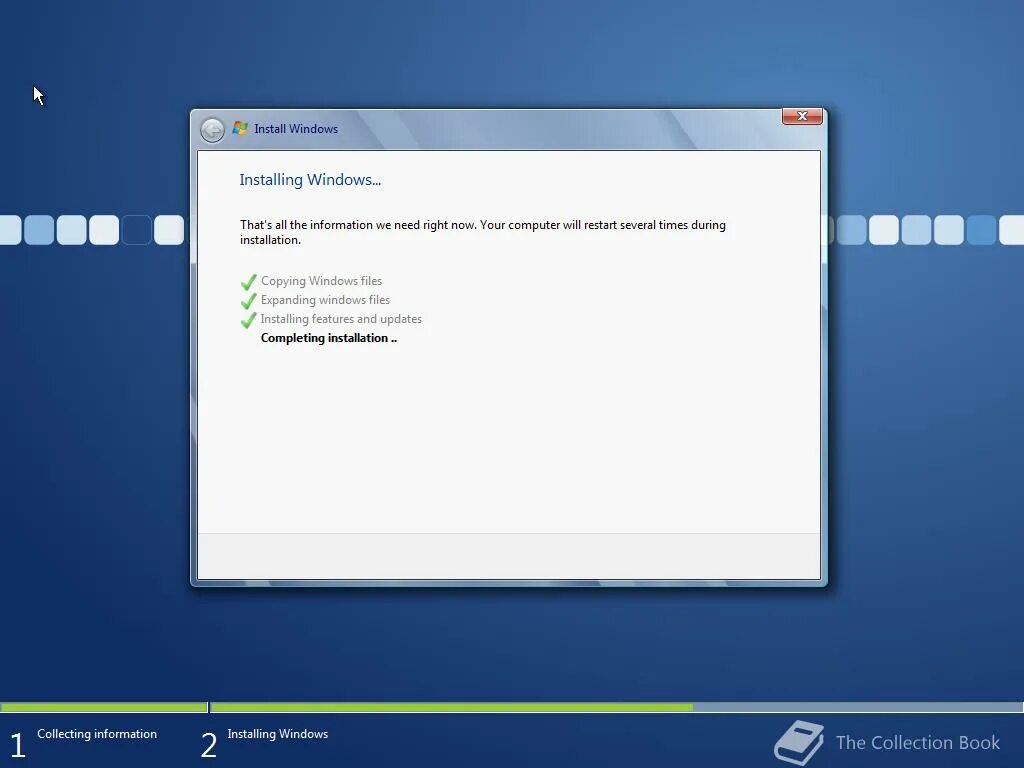This screenshot has width=1024, height=768.
Task: Select the 'Copying Windows files' step text
Action: click(x=321, y=281)
